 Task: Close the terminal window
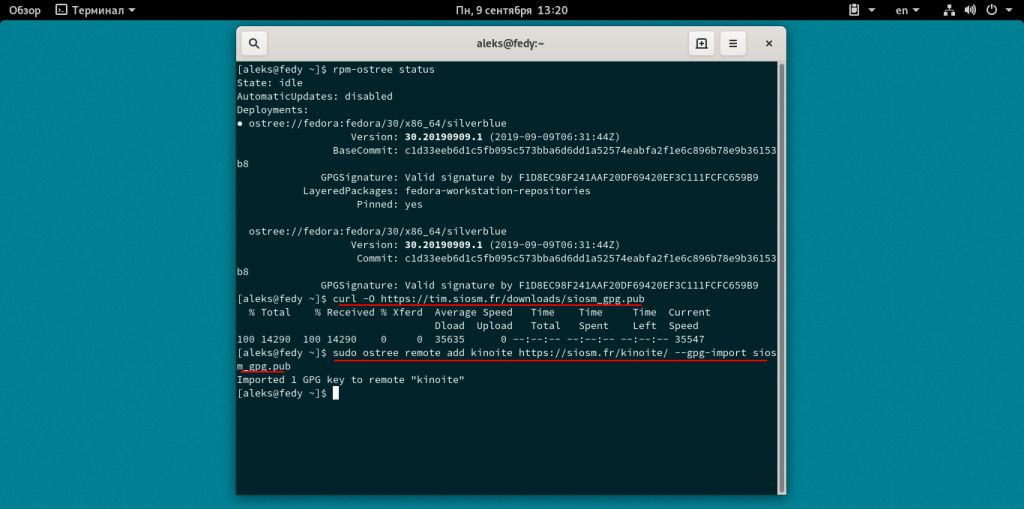pyautogui.click(x=767, y=44)
